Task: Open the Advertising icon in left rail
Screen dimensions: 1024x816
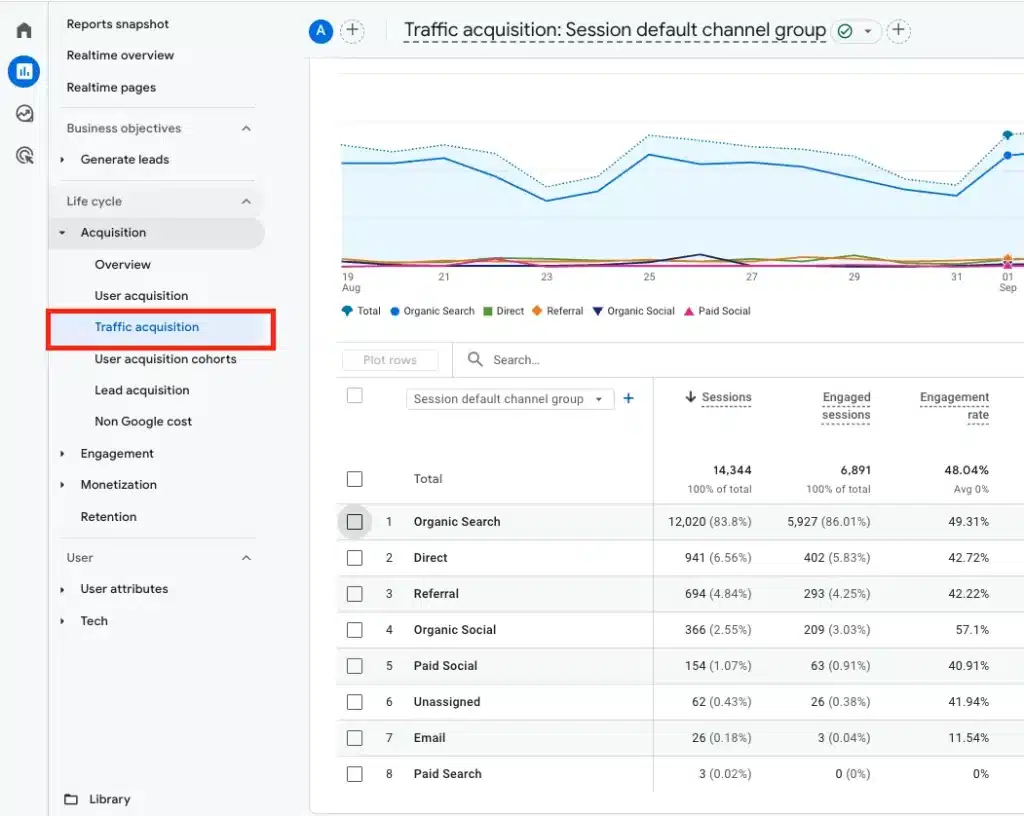Action: (x=24, y=155)
